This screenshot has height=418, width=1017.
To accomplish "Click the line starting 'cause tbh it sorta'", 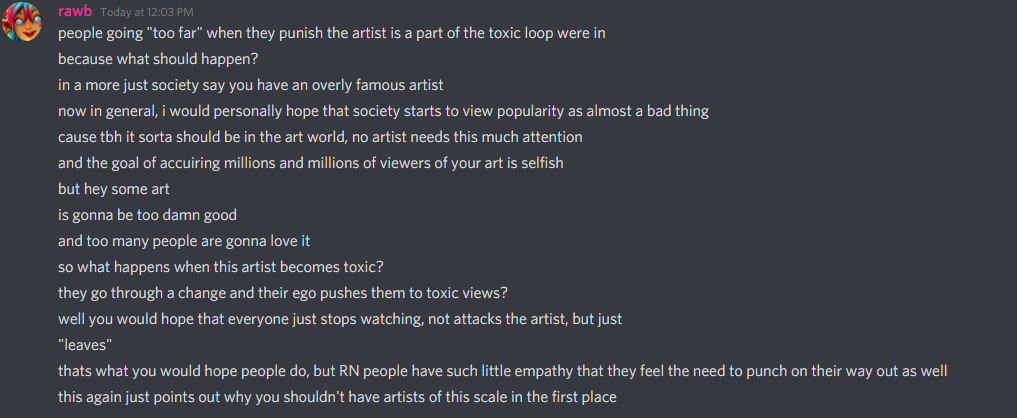I will pos(320,137).
